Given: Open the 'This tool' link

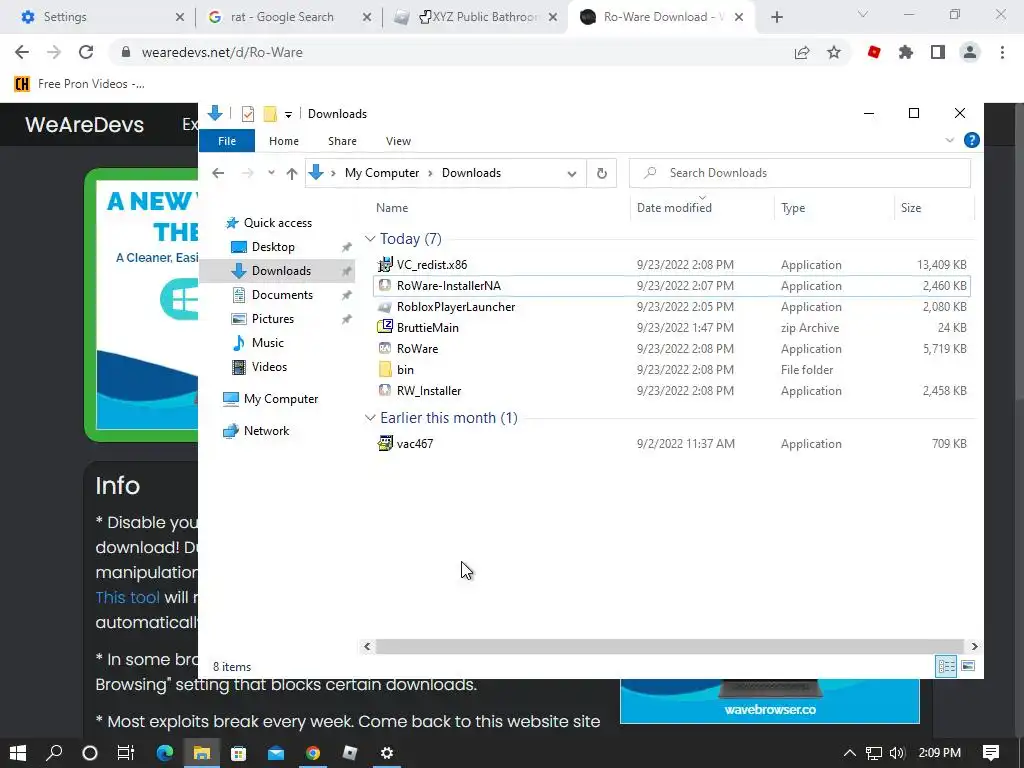Looking at the screenshot, I should [127, 598].
